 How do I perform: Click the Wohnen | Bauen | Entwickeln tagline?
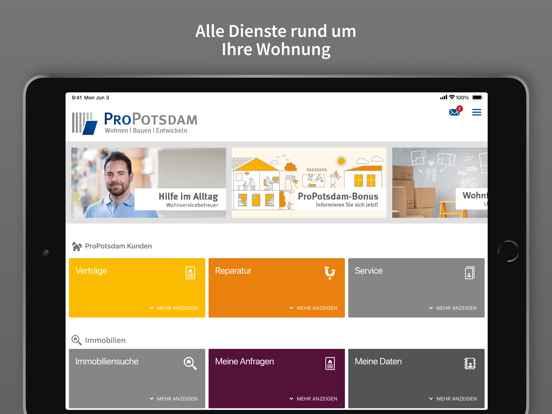click(x=146, y=131)
